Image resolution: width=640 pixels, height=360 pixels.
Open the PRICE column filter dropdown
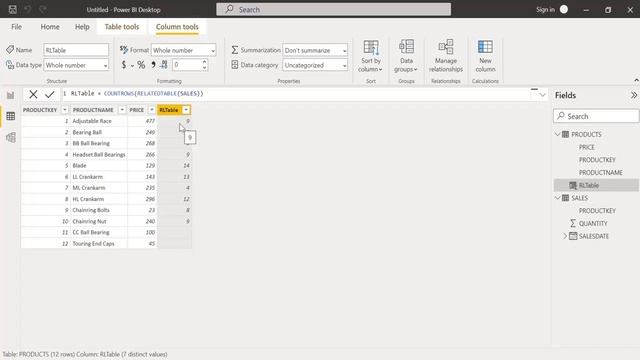[151, 110]
